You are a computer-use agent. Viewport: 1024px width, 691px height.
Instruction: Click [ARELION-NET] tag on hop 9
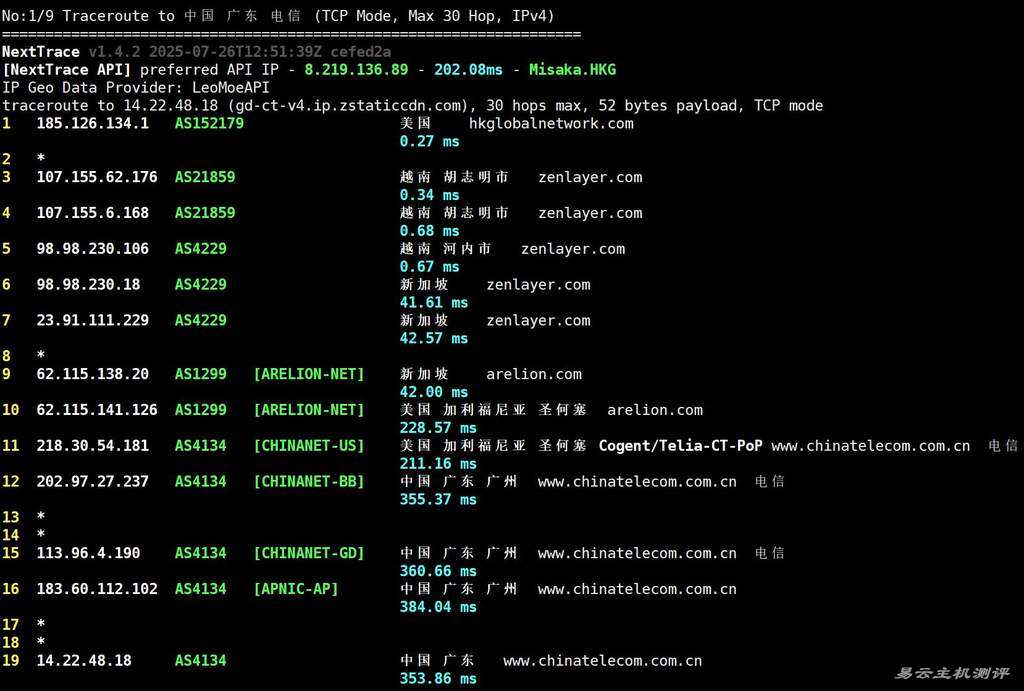click(x=309, y=374)
